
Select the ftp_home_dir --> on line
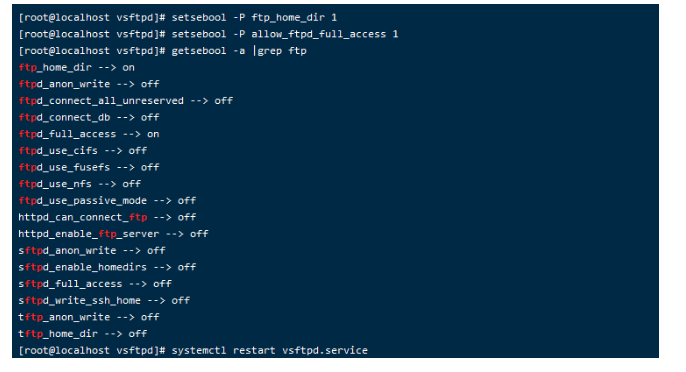pos(77,67)
